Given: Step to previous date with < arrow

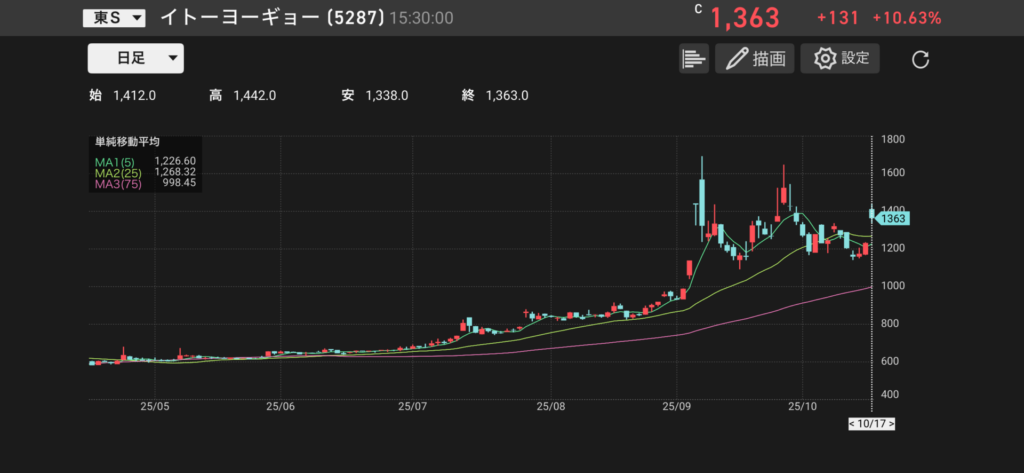Looking at the screenshot, I should [851, 424].
